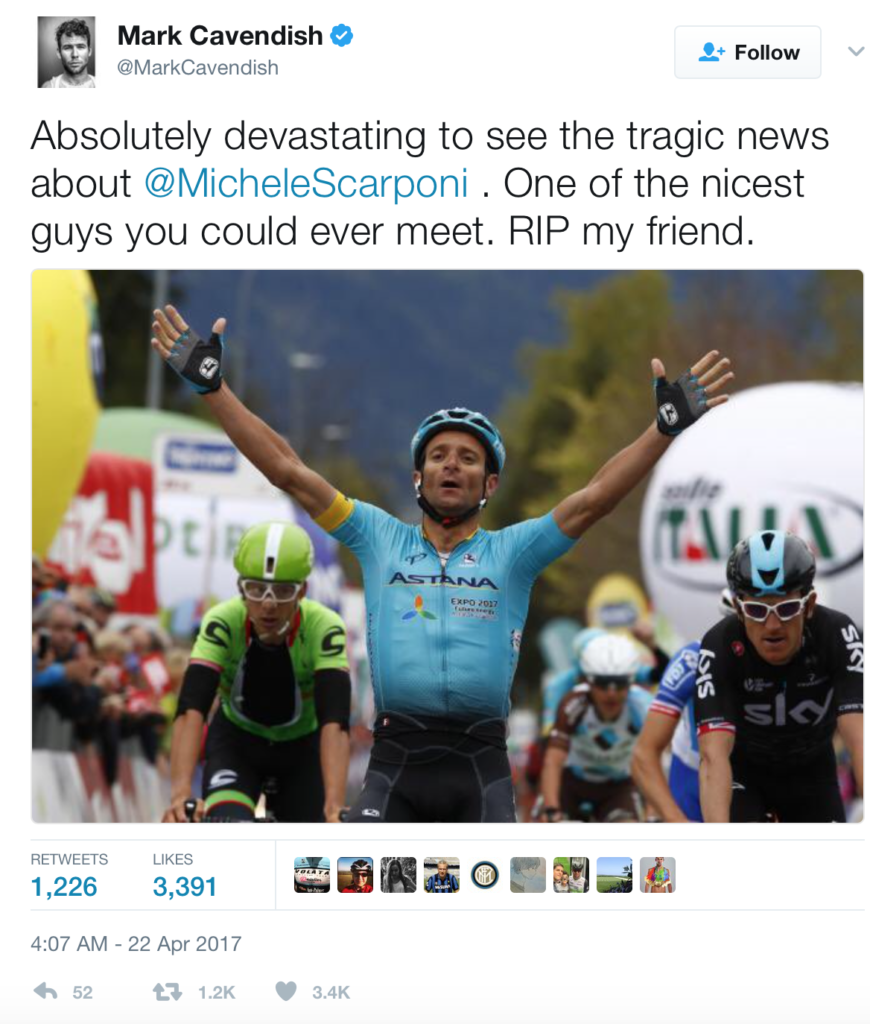Open the @MicheleScarponi mention link

point(306,183)
